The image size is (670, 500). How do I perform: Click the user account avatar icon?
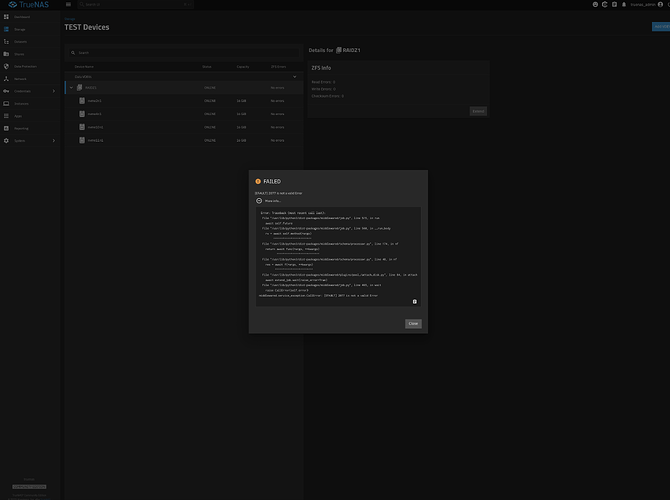(x=660, y=4)
